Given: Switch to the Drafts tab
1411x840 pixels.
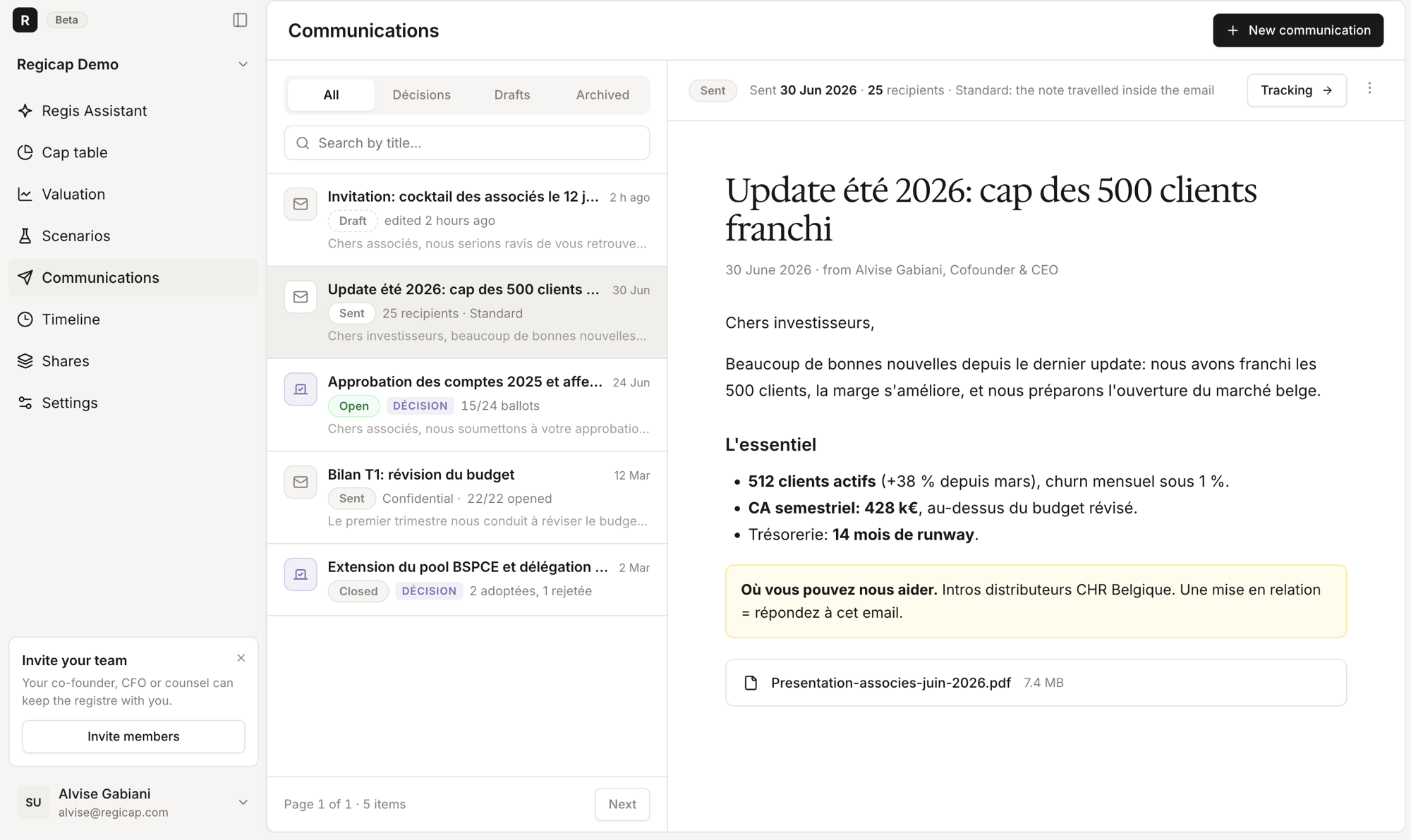Looking at the screenshot, I should coord(511,95).
